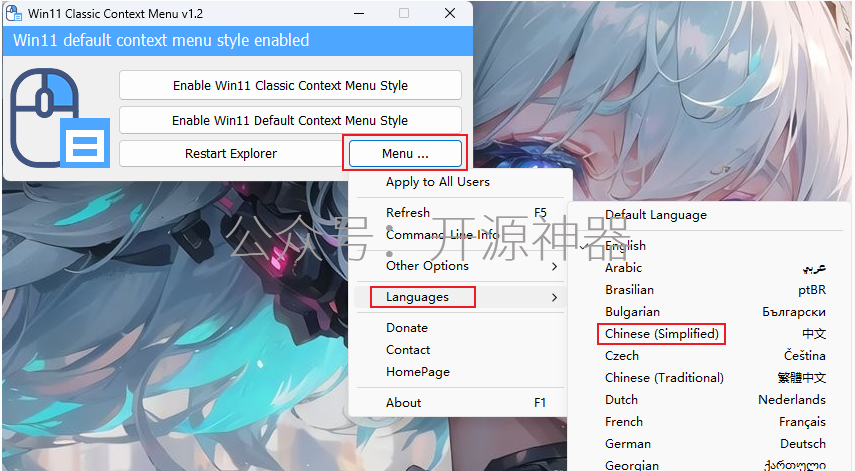Viewport: 855px width, 471px height.
Task: Select the checked English language
Action: [x=709, y=246]
